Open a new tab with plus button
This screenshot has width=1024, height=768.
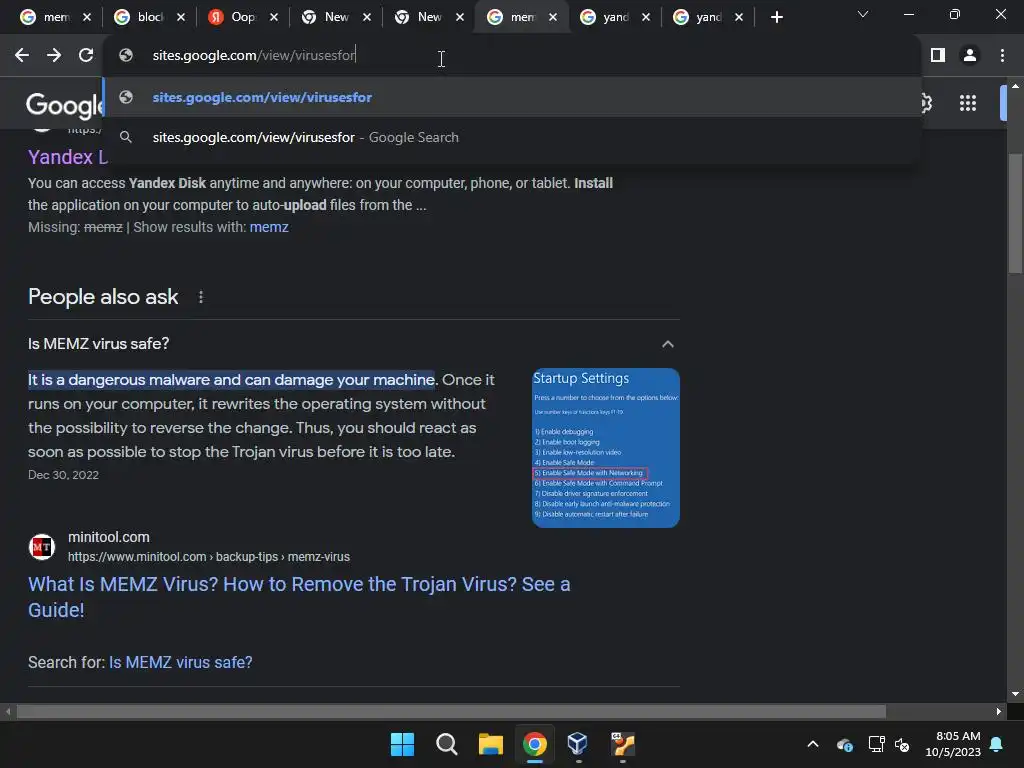click(x=776, y=18)
